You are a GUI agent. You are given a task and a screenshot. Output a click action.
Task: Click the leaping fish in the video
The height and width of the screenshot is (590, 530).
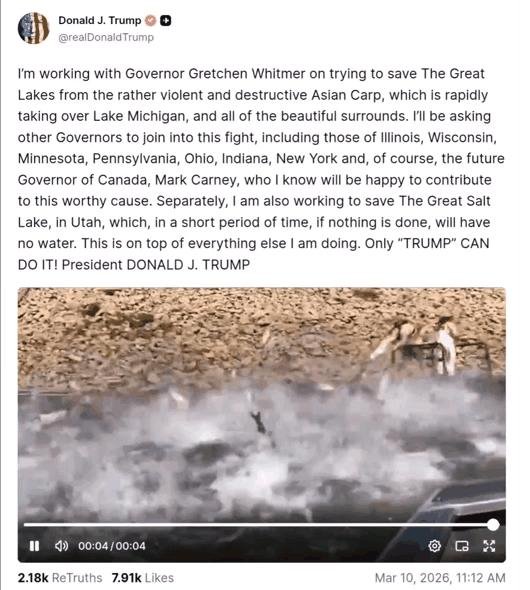point(260,424)
